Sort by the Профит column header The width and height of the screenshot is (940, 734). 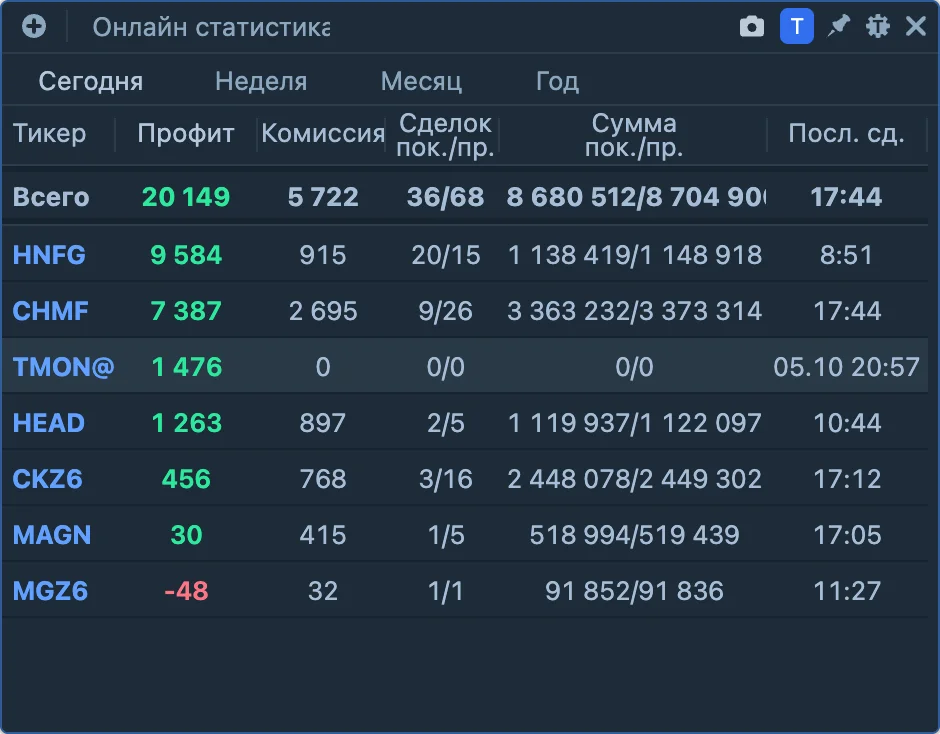[x=186, y=133]
